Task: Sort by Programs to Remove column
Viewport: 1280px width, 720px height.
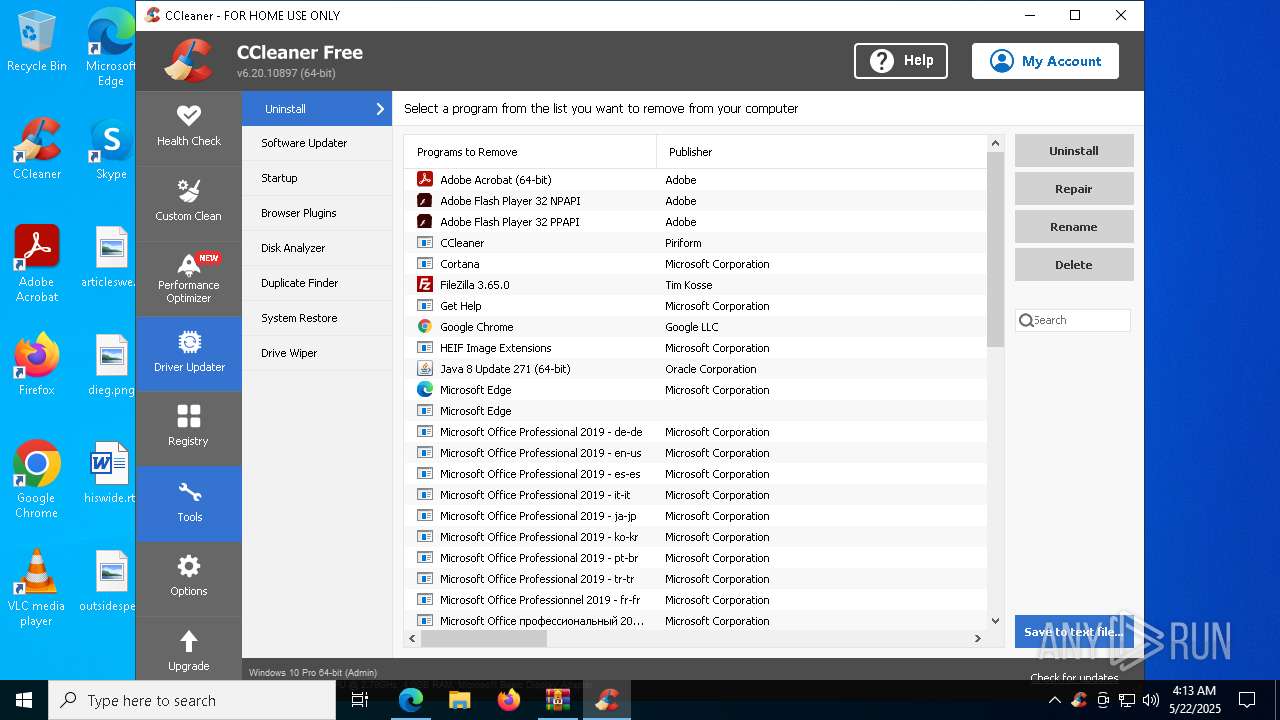Action: pos(530,152)
